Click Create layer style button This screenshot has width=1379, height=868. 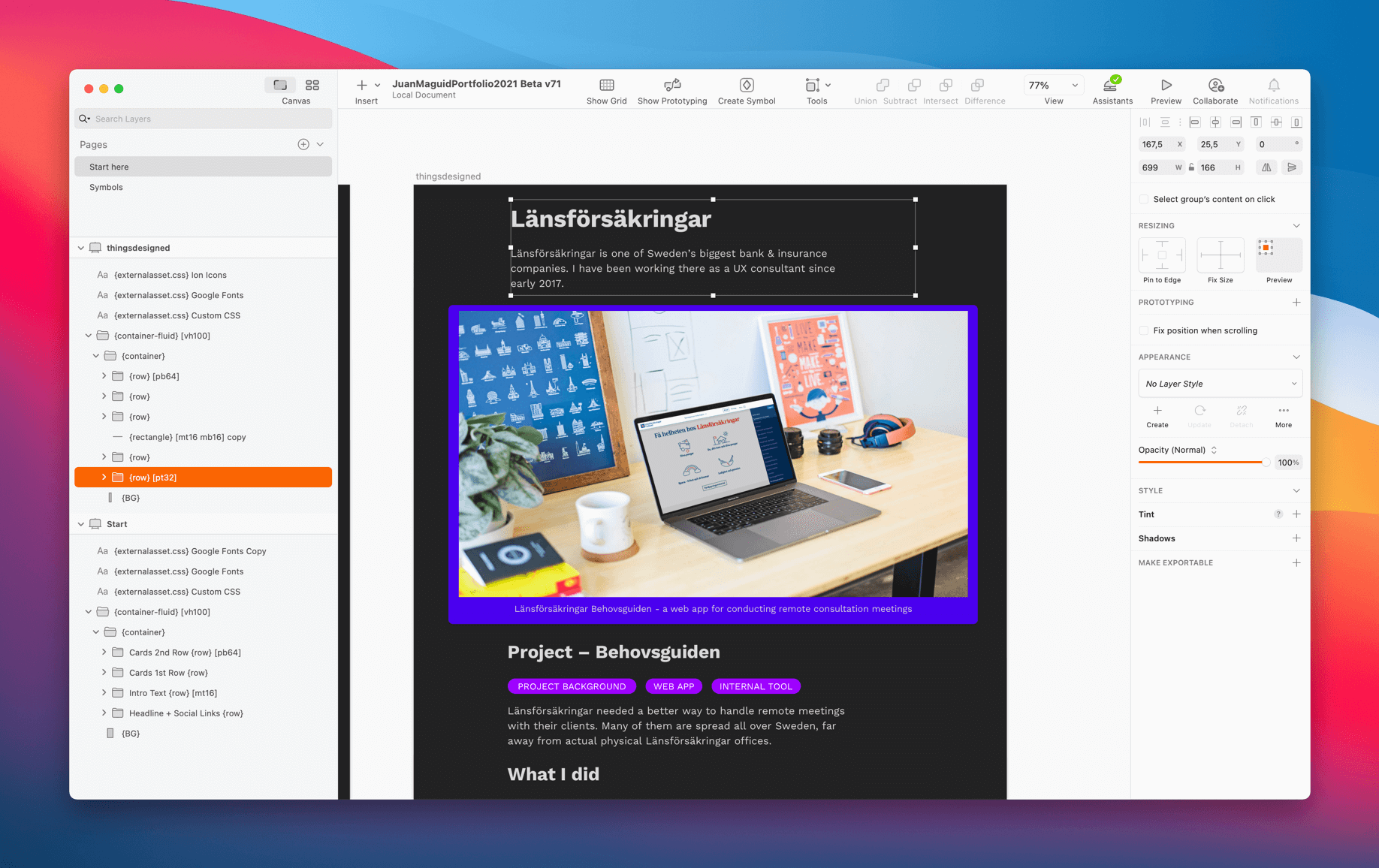tap(1157, 417)
